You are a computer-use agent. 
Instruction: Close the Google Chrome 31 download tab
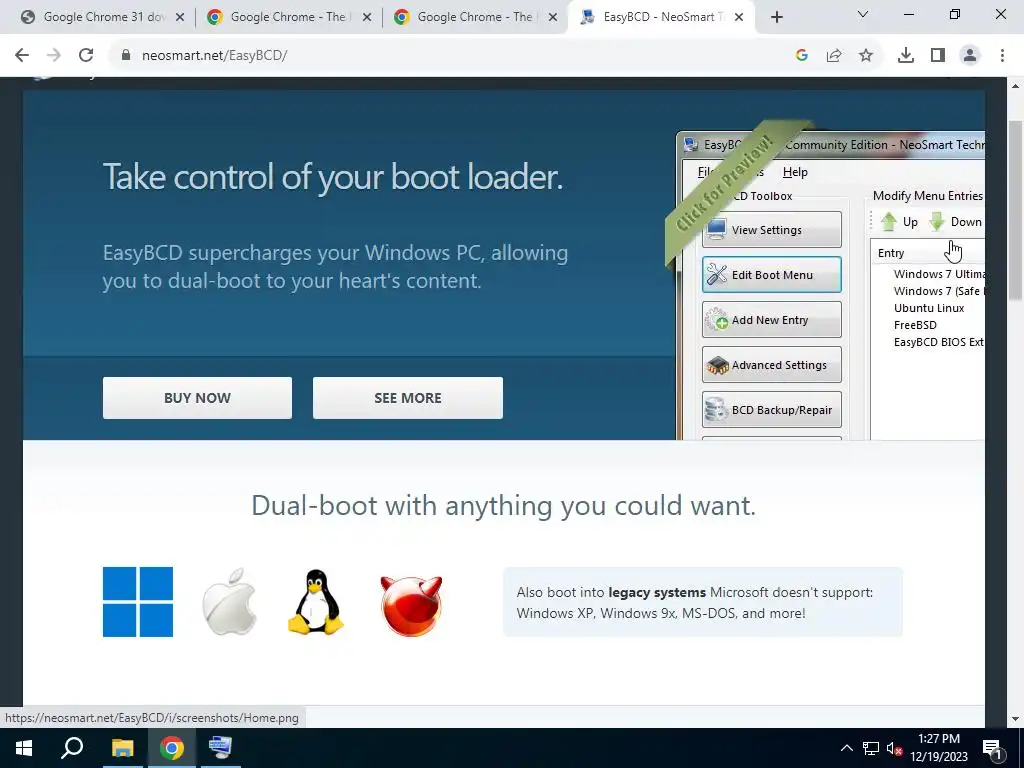(x=180, y=17)
